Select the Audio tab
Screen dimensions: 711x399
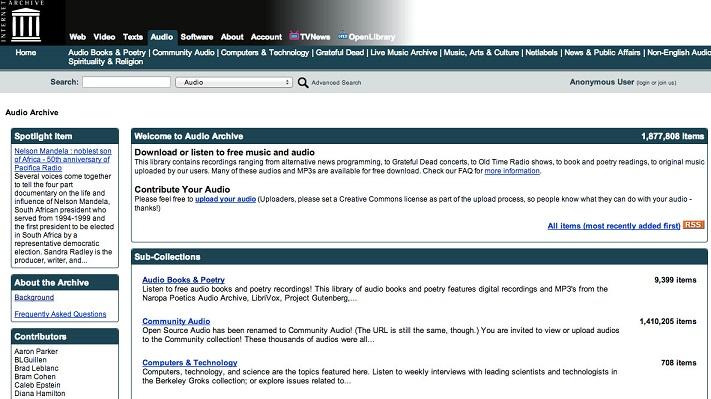pyautogui.click(x=162, y=37)
